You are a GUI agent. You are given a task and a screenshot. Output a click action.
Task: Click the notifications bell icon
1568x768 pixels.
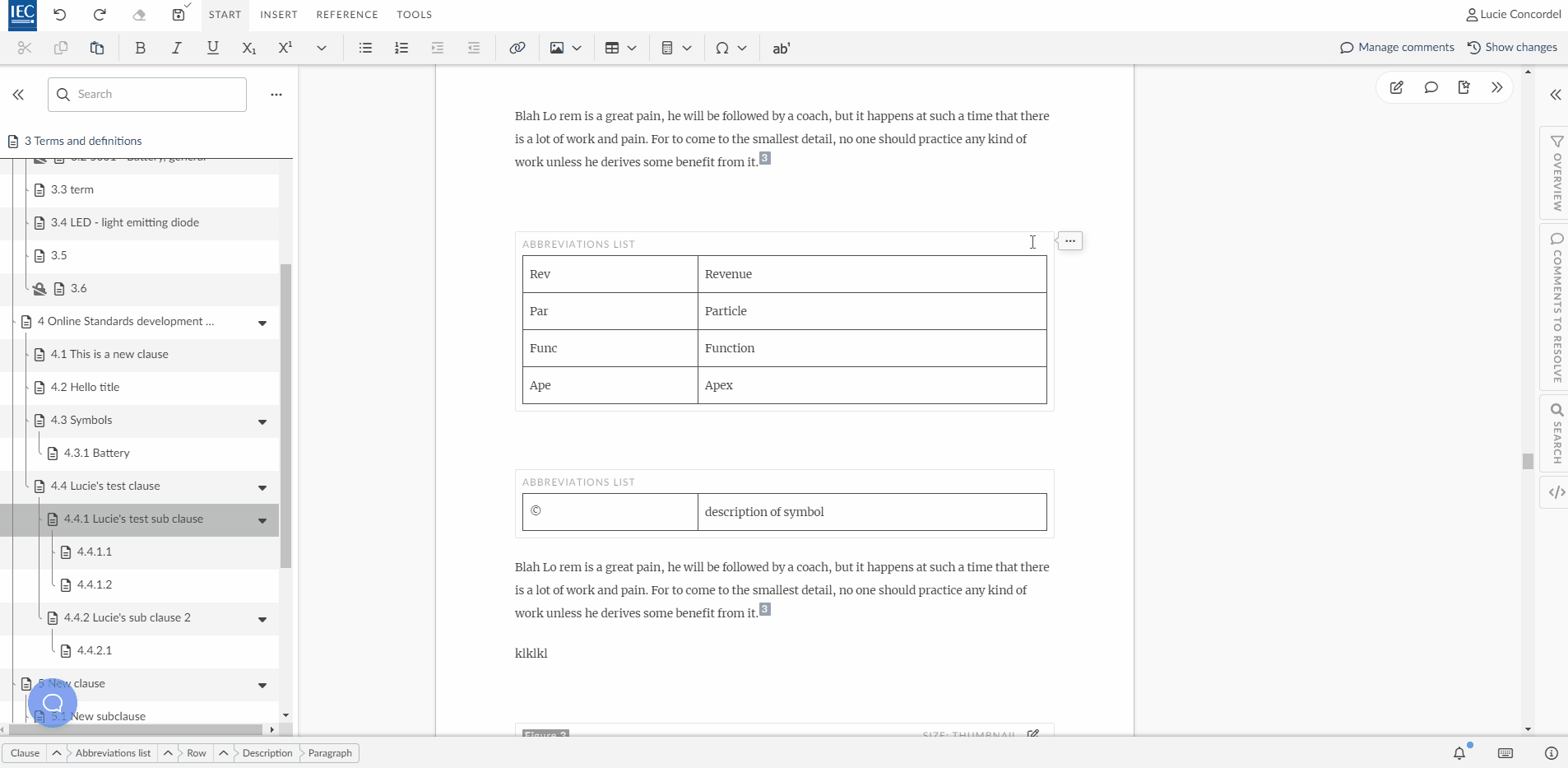click(1459, 753)
